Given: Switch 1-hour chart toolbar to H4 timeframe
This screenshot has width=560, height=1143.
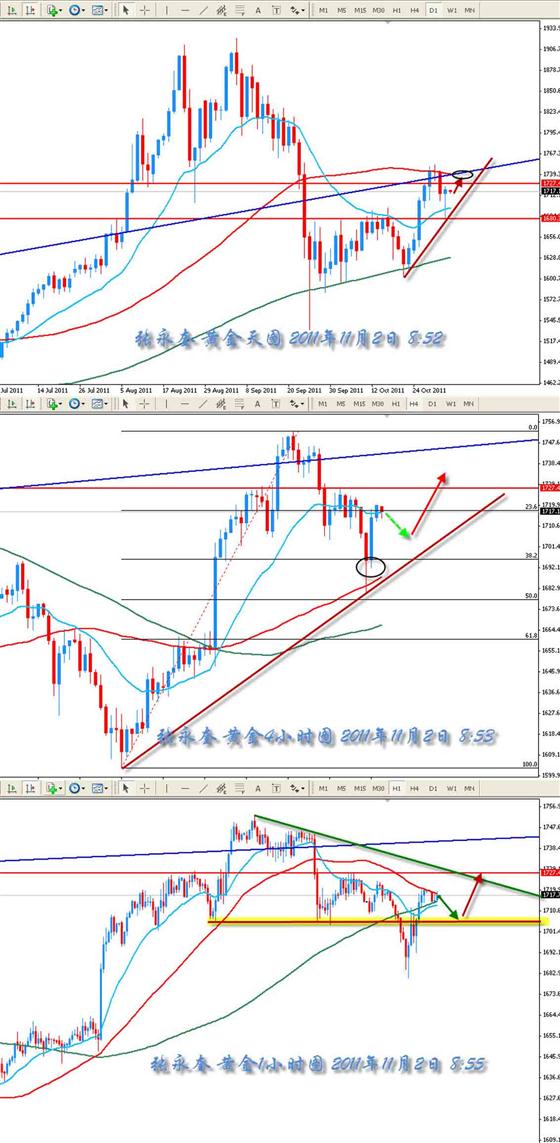Looking at the screenshot, I should (x=415, y=788).
